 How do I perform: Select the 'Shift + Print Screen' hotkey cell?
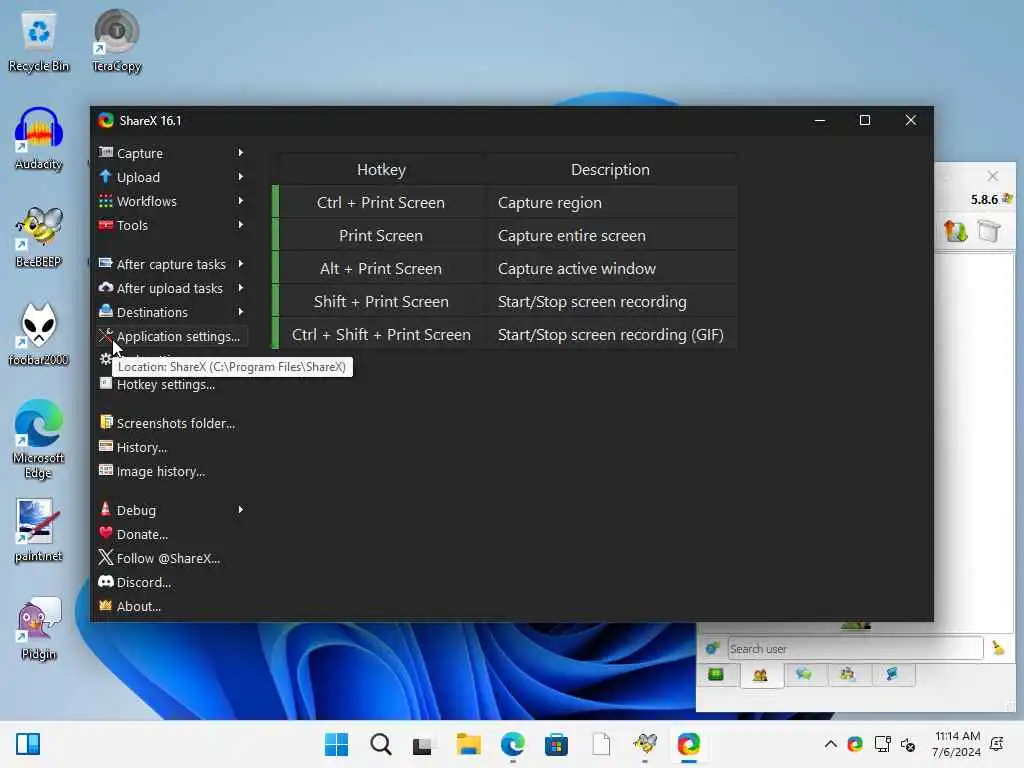pyautogui.click(x=381, y=302)
